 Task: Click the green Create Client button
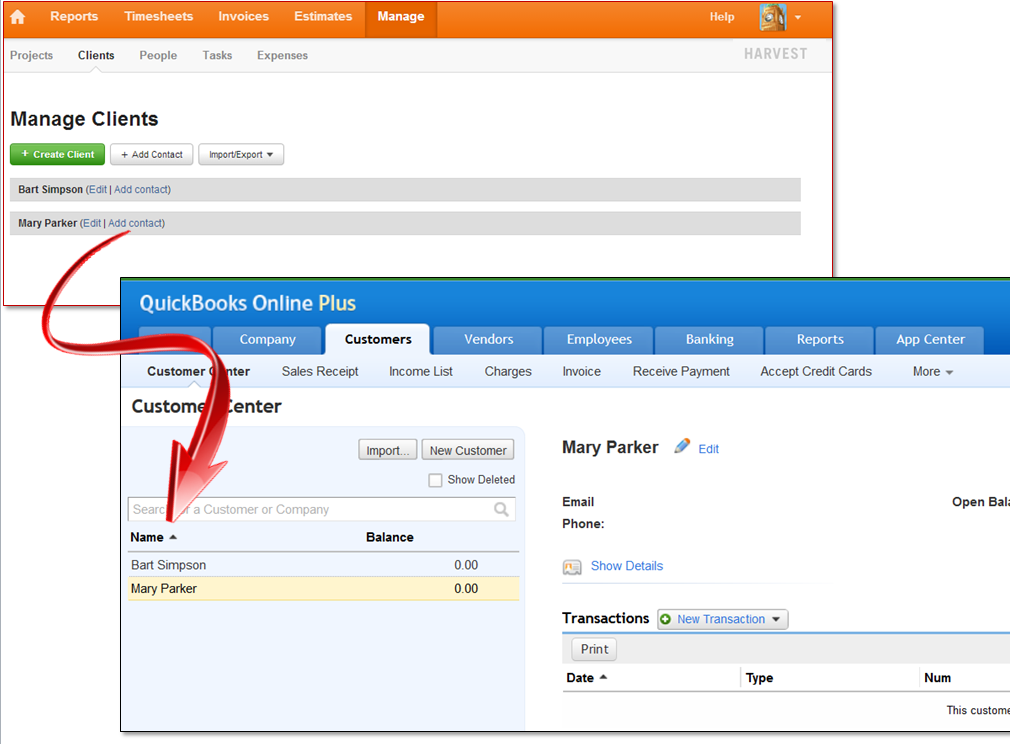57,155
